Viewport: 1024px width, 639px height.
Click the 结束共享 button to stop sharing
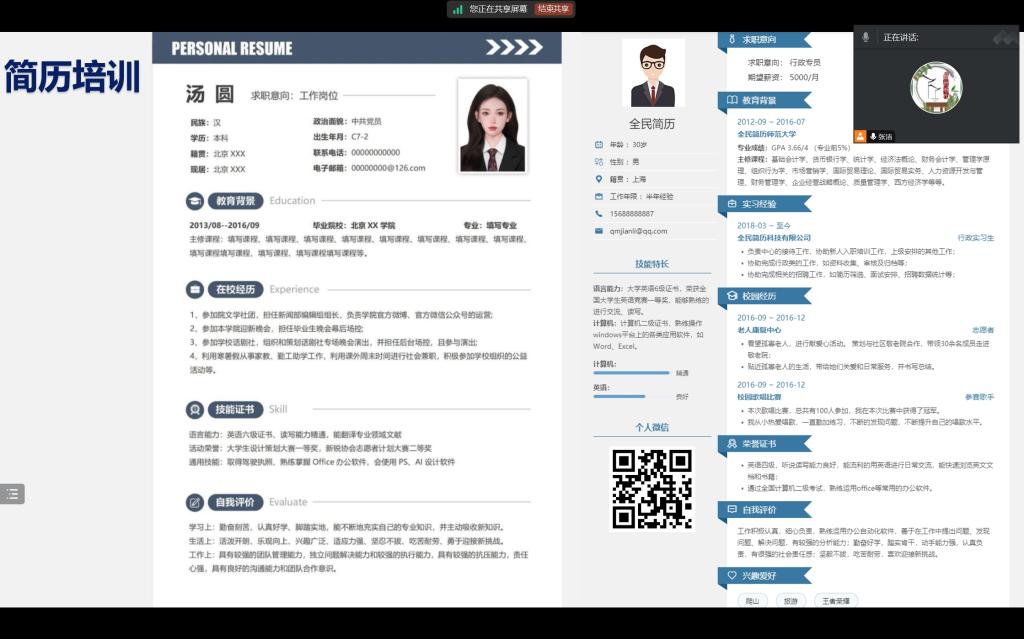coord(553,9)
